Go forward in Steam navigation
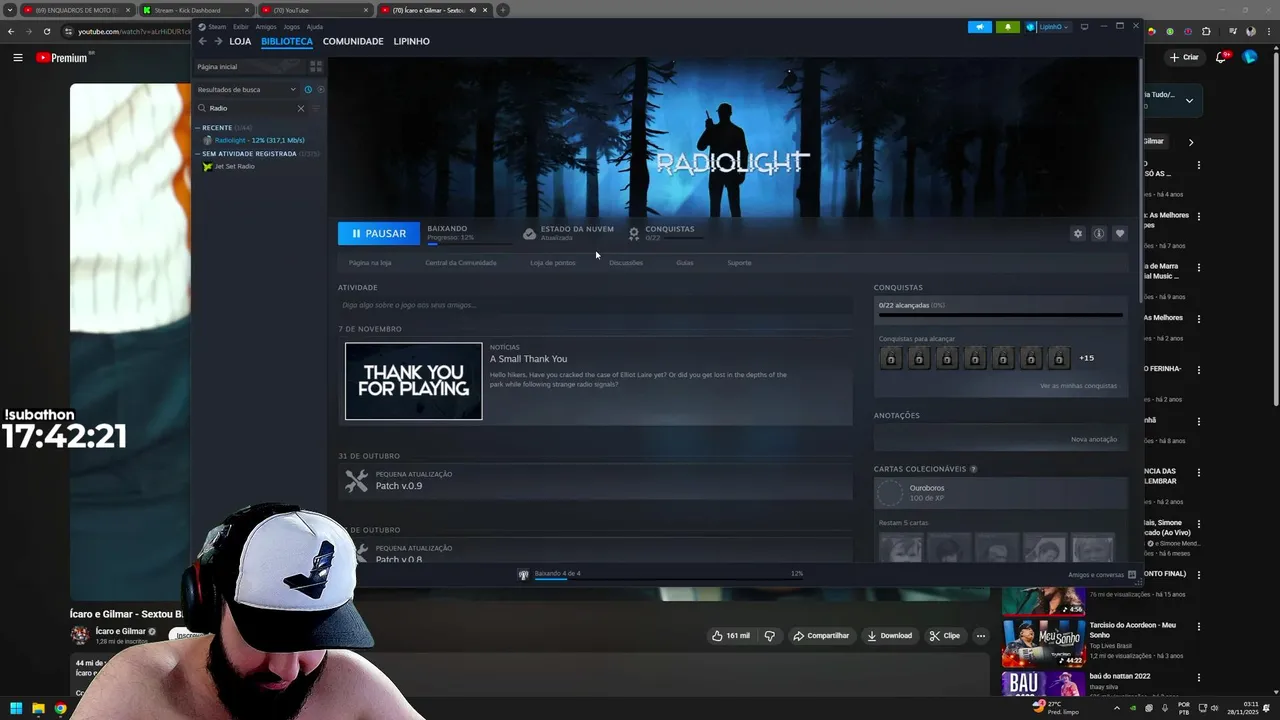 (x=216, y=41)
